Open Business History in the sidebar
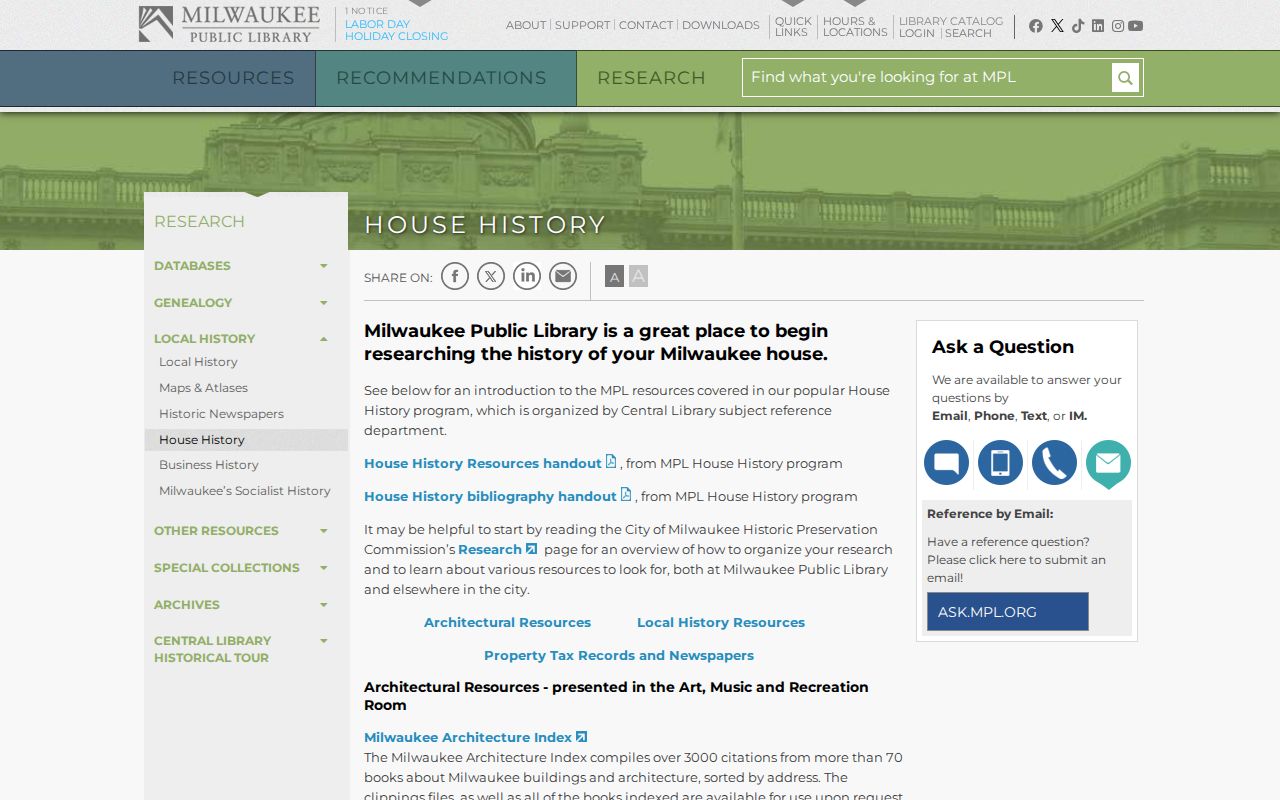This screenshot has height=800, width=1280. (x=209, y=465)
